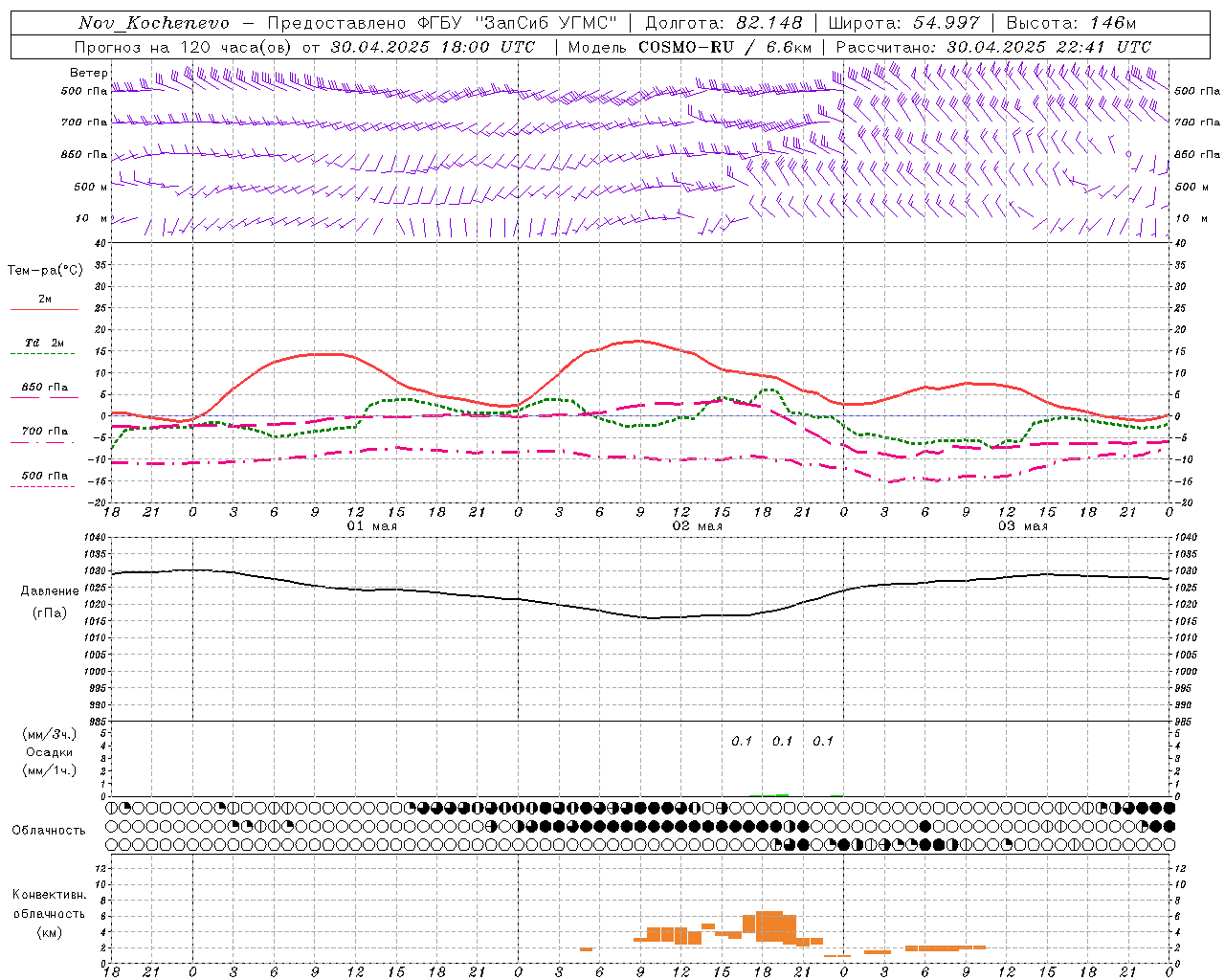1225x980 pixels.
Task: Click the 01 мая date label
Action: click(x=372, y=526)
